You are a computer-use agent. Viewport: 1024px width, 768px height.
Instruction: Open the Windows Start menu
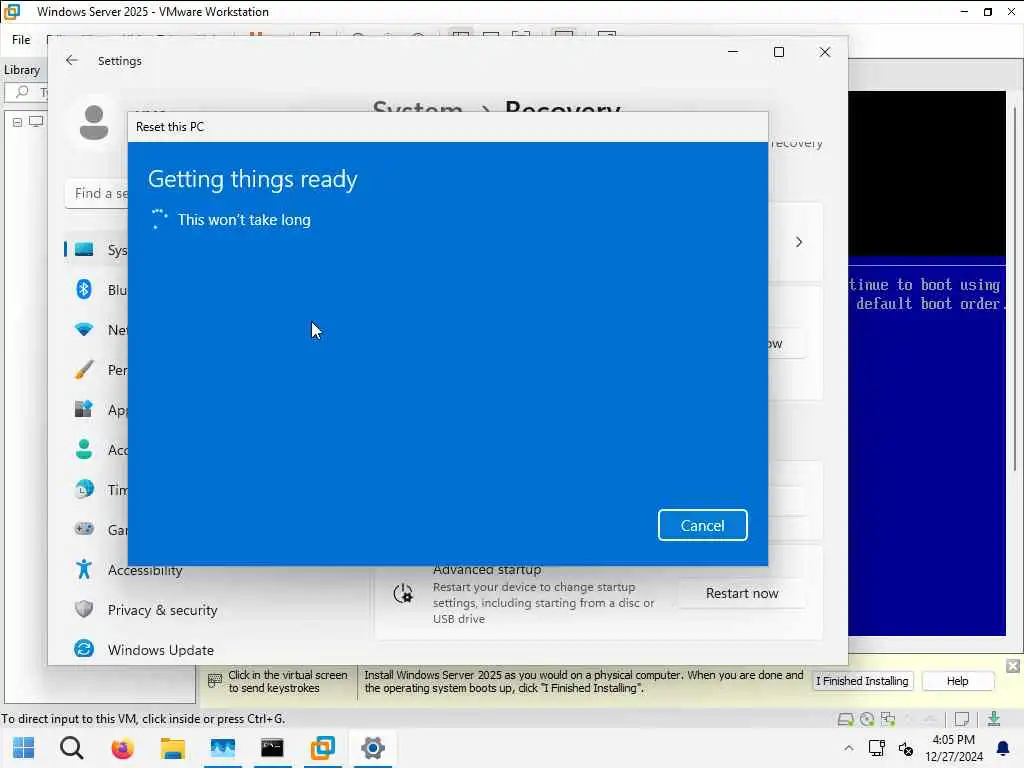[24, 748]
